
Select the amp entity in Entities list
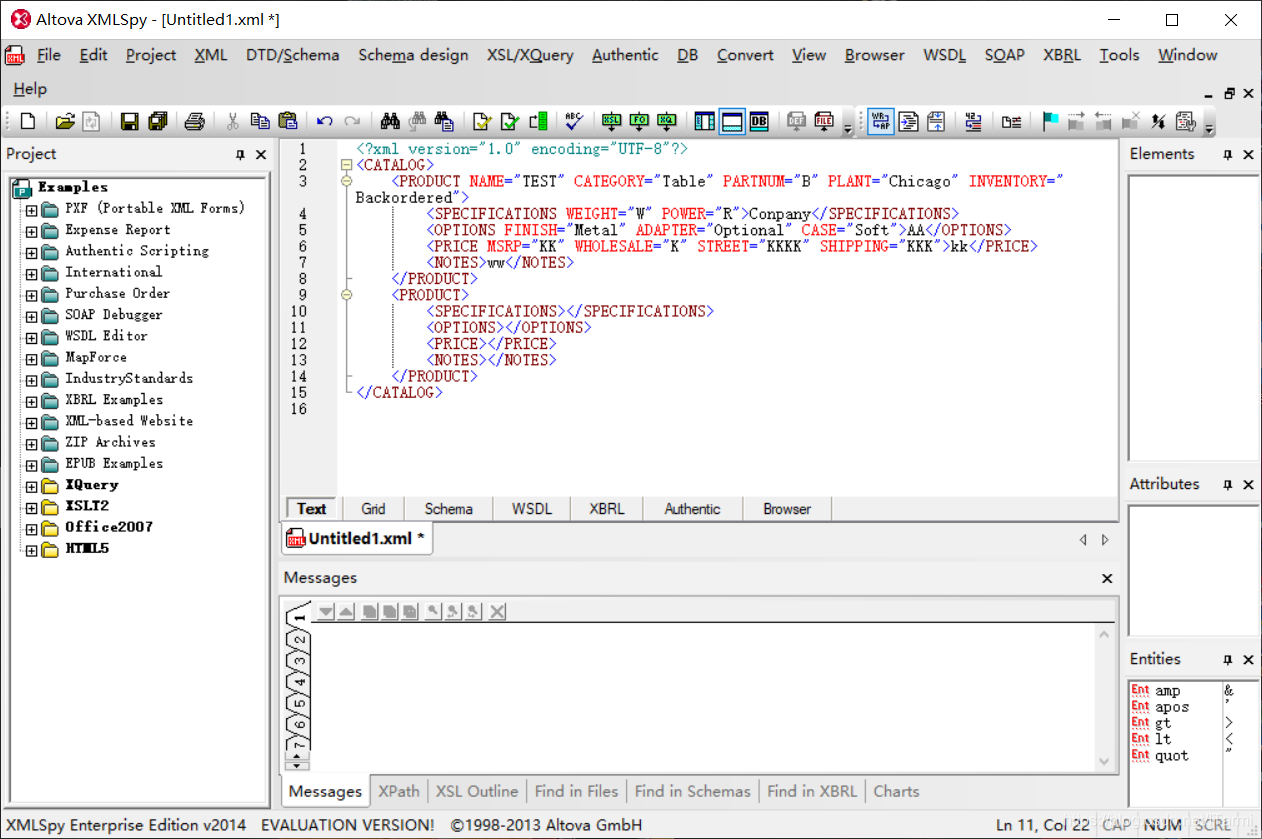point(1167,691)
